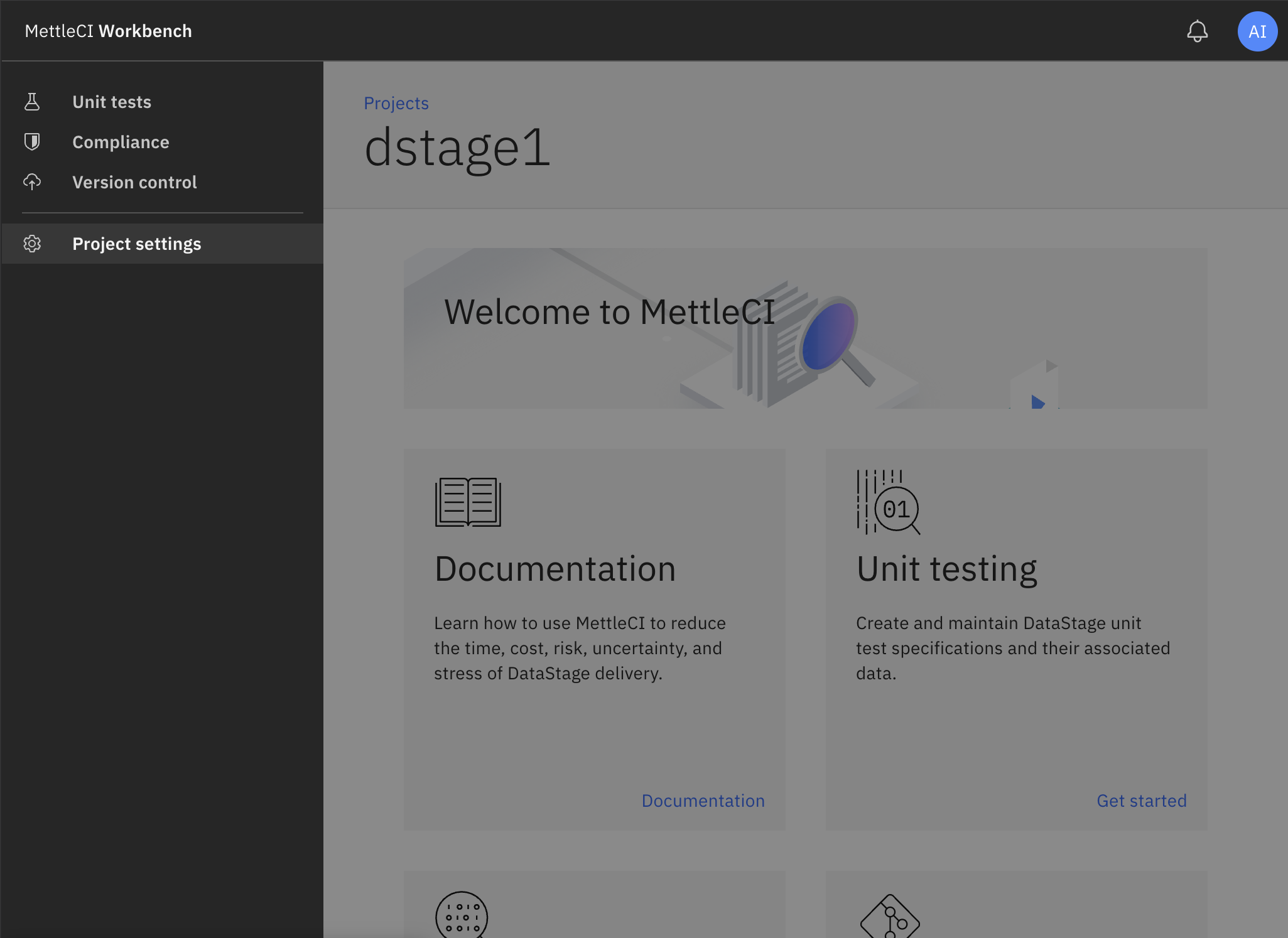
Task: Click Get started under Unit testing
Action: click(x=1141, y=801)
